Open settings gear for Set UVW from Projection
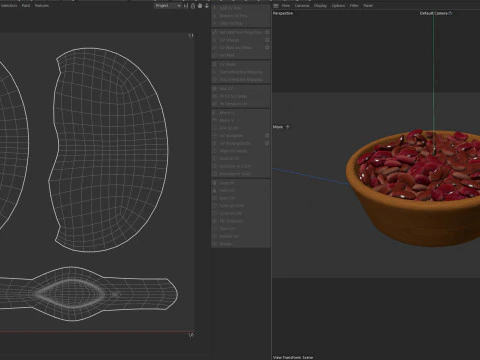The width and height of the screenshot is (480, 360). point(267,32)
